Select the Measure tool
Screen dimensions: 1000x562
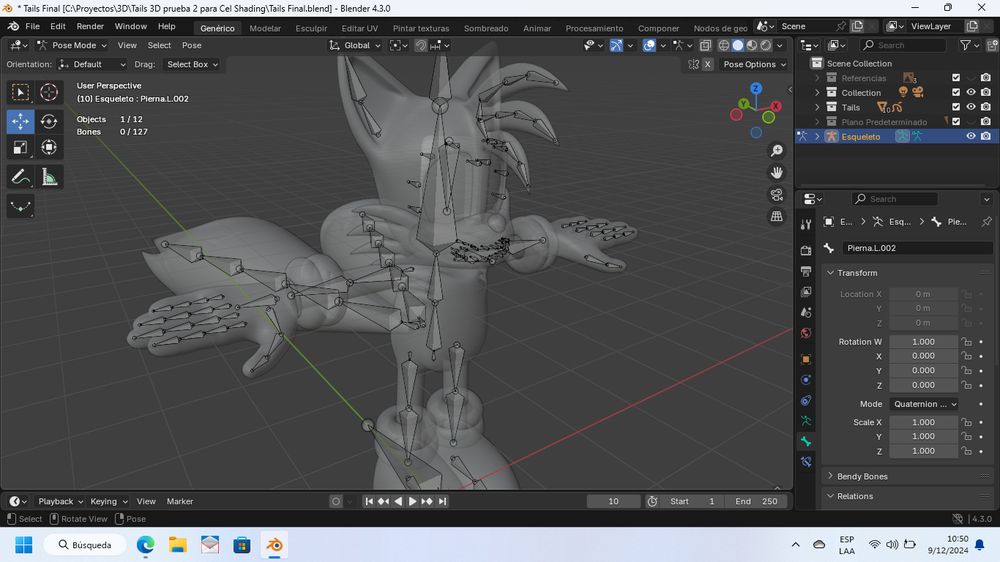coord(49,177)
